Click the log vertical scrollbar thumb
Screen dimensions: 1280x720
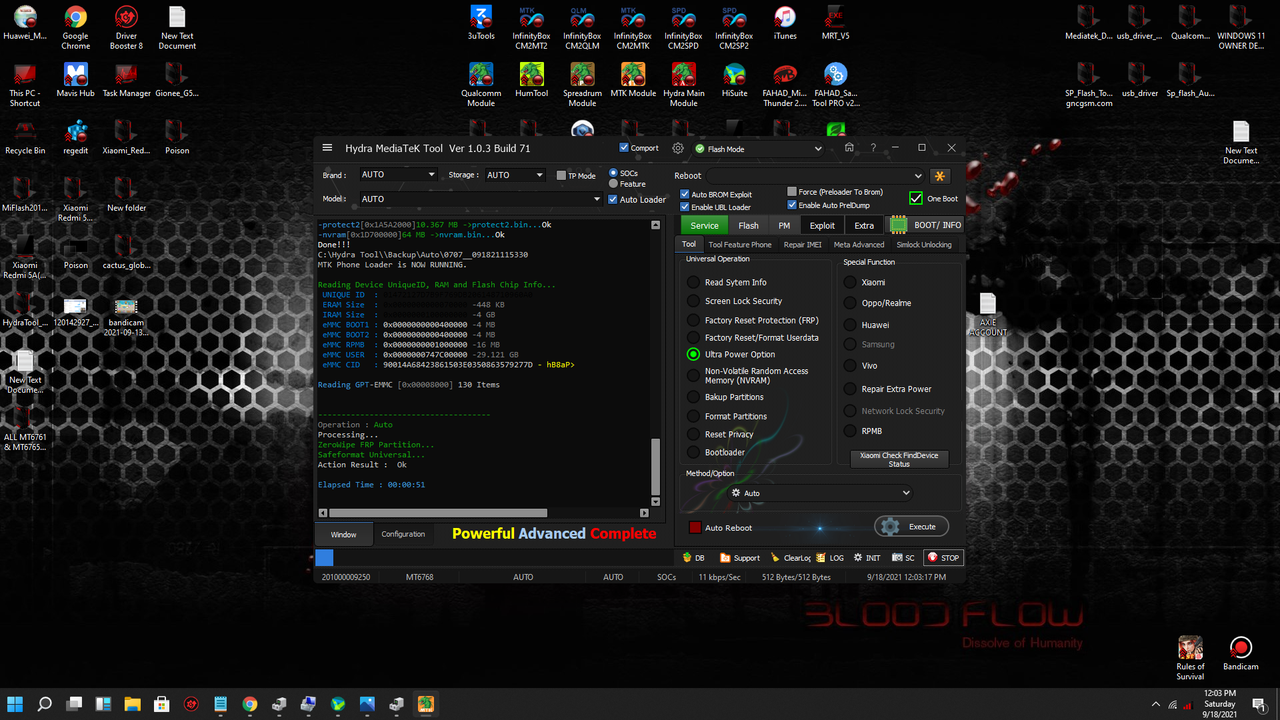tap(656, 467)
